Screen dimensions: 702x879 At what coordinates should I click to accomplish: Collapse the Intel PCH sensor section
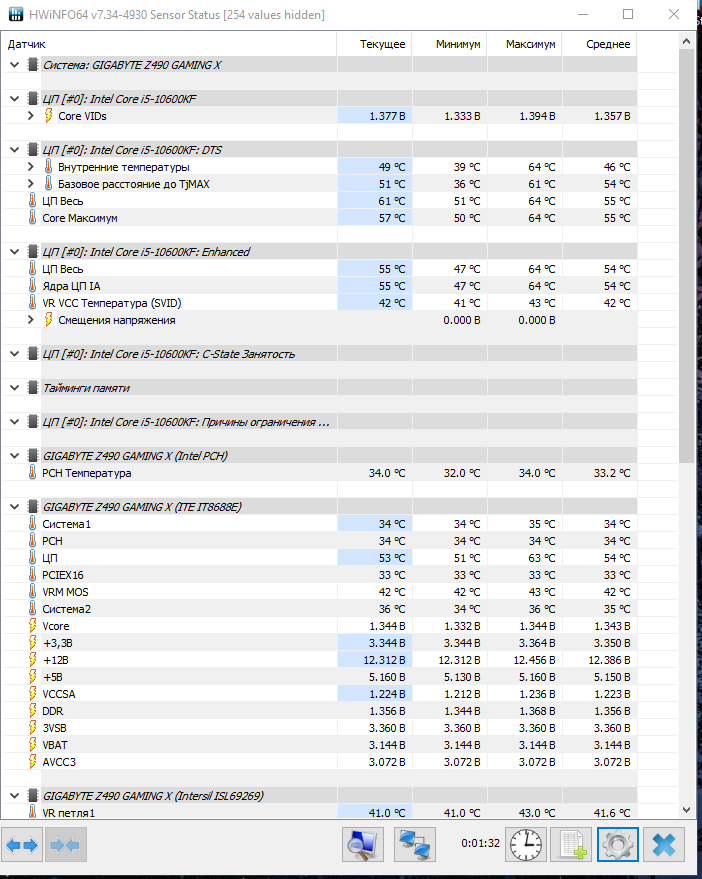pyautogui.click(x=15, y=456)
